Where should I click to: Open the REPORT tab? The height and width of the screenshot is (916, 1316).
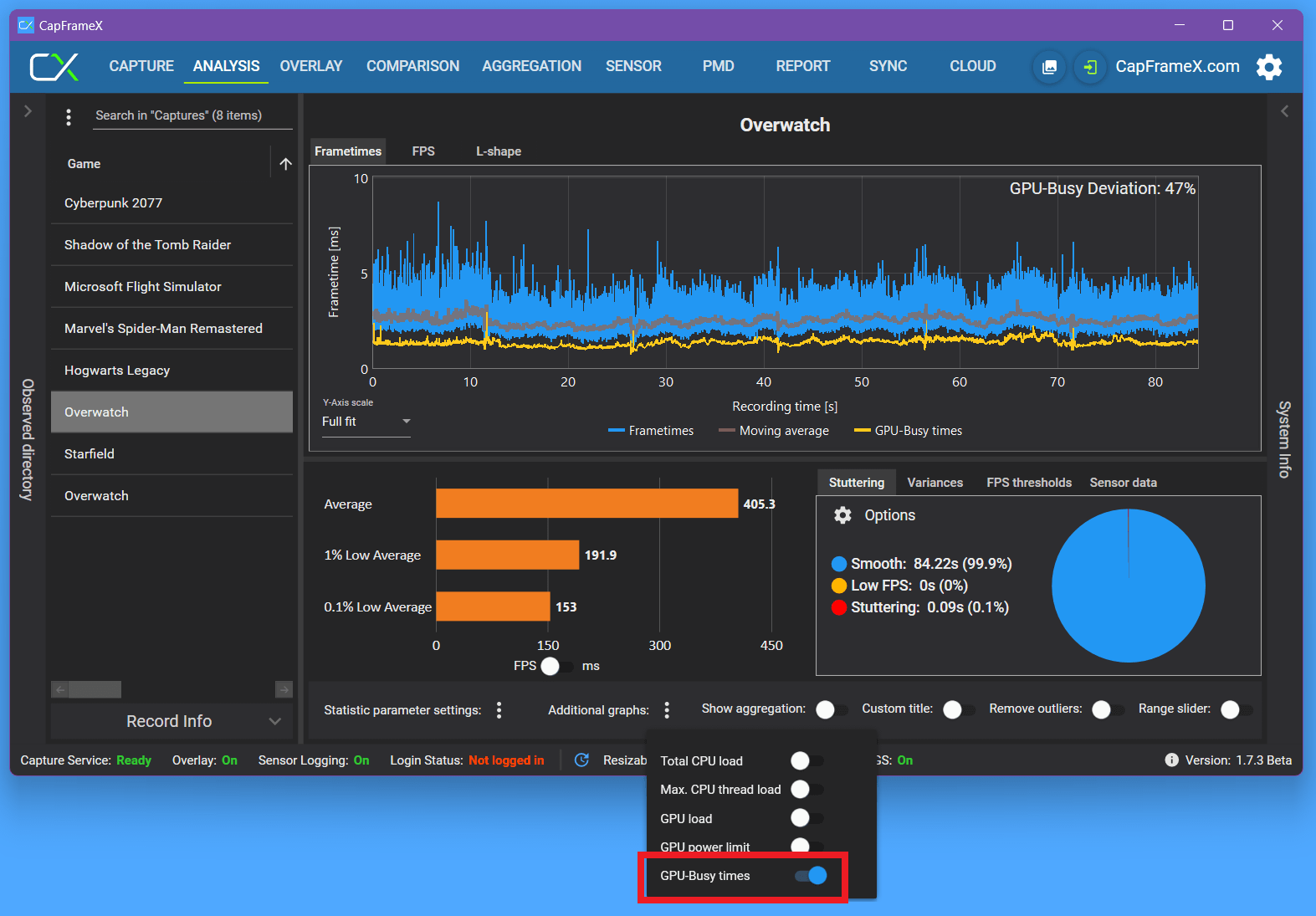[x=802, y=66]
